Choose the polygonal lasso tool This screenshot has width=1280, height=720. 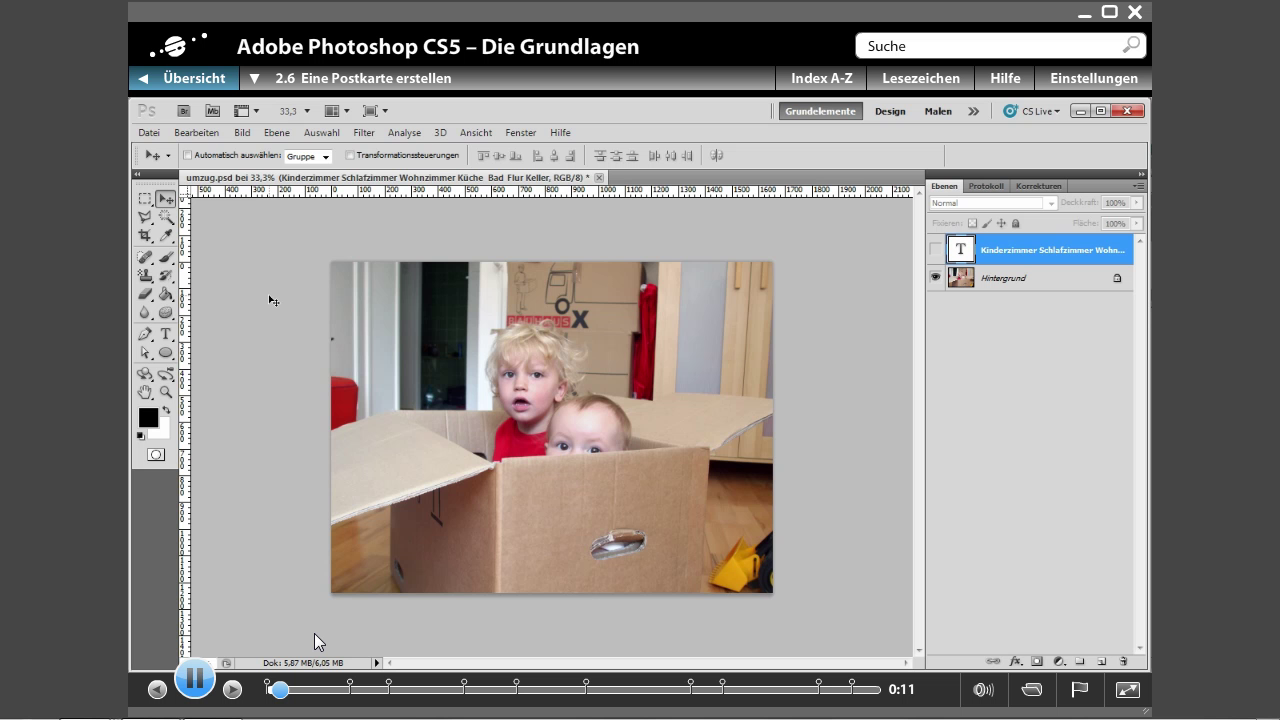pos(146,217)
